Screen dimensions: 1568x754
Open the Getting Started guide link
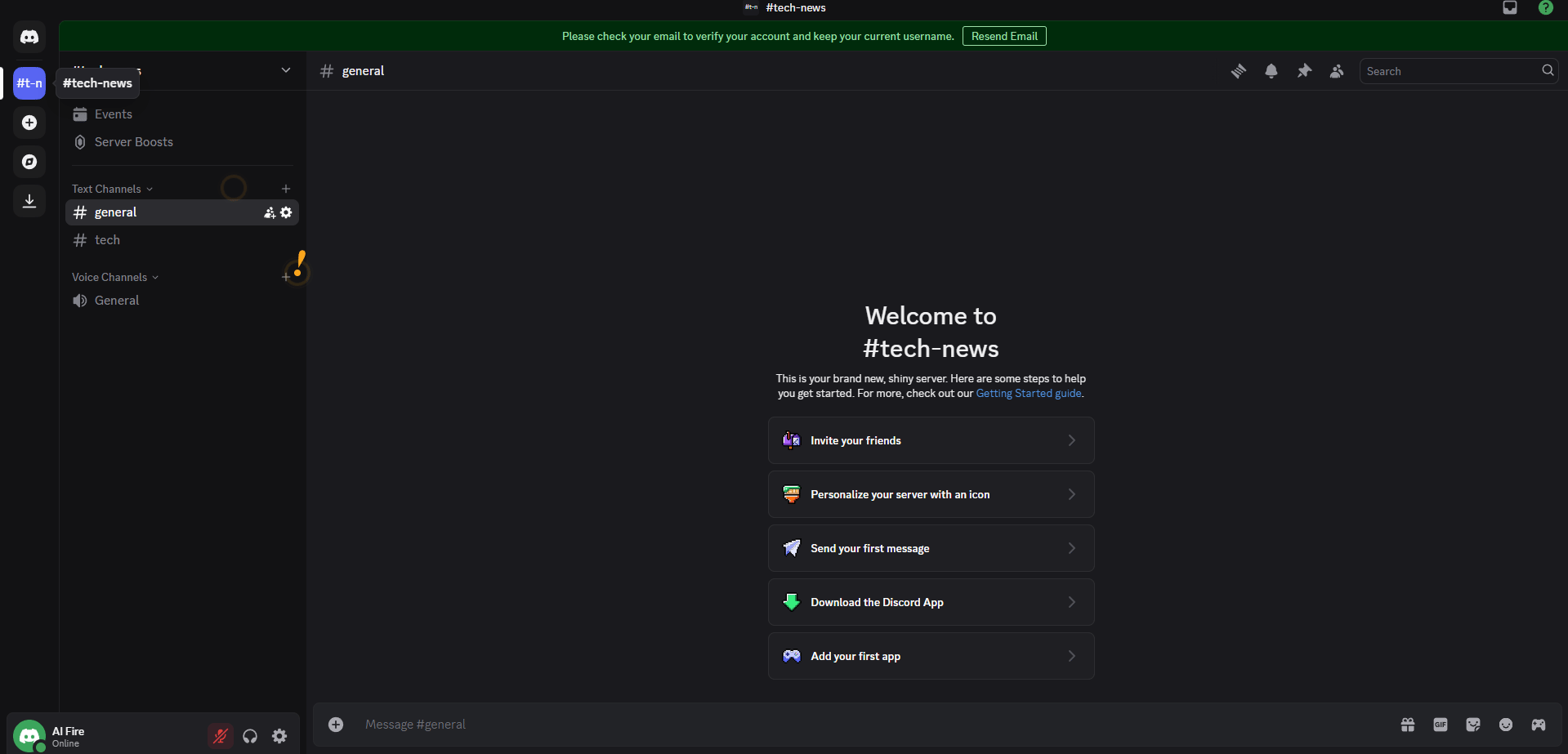(x=1029, y=394)
